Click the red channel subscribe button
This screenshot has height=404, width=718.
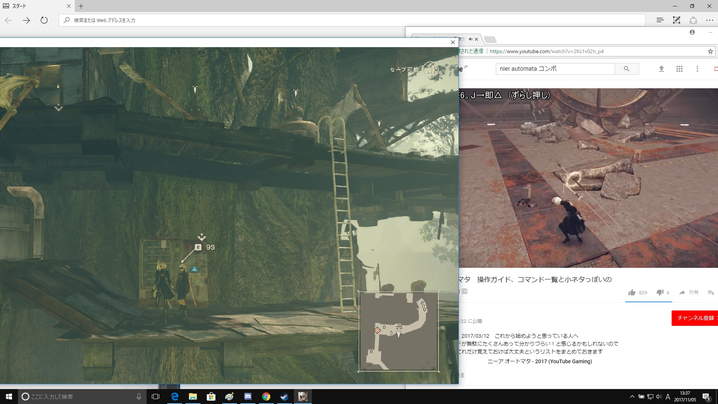point(695,318)
